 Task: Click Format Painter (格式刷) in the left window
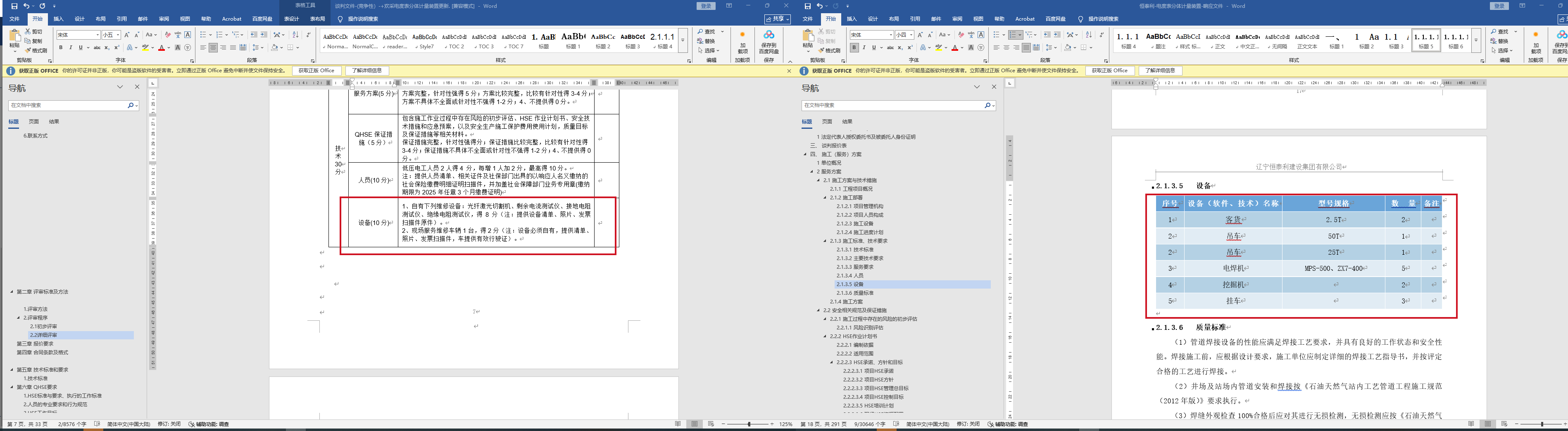[36, 50]
